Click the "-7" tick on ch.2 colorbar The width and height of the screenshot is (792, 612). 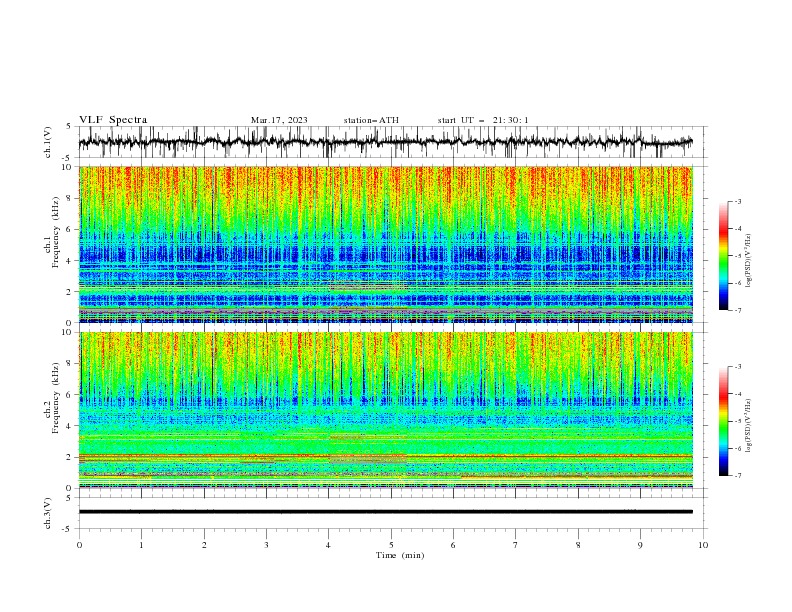pos(737,475)
